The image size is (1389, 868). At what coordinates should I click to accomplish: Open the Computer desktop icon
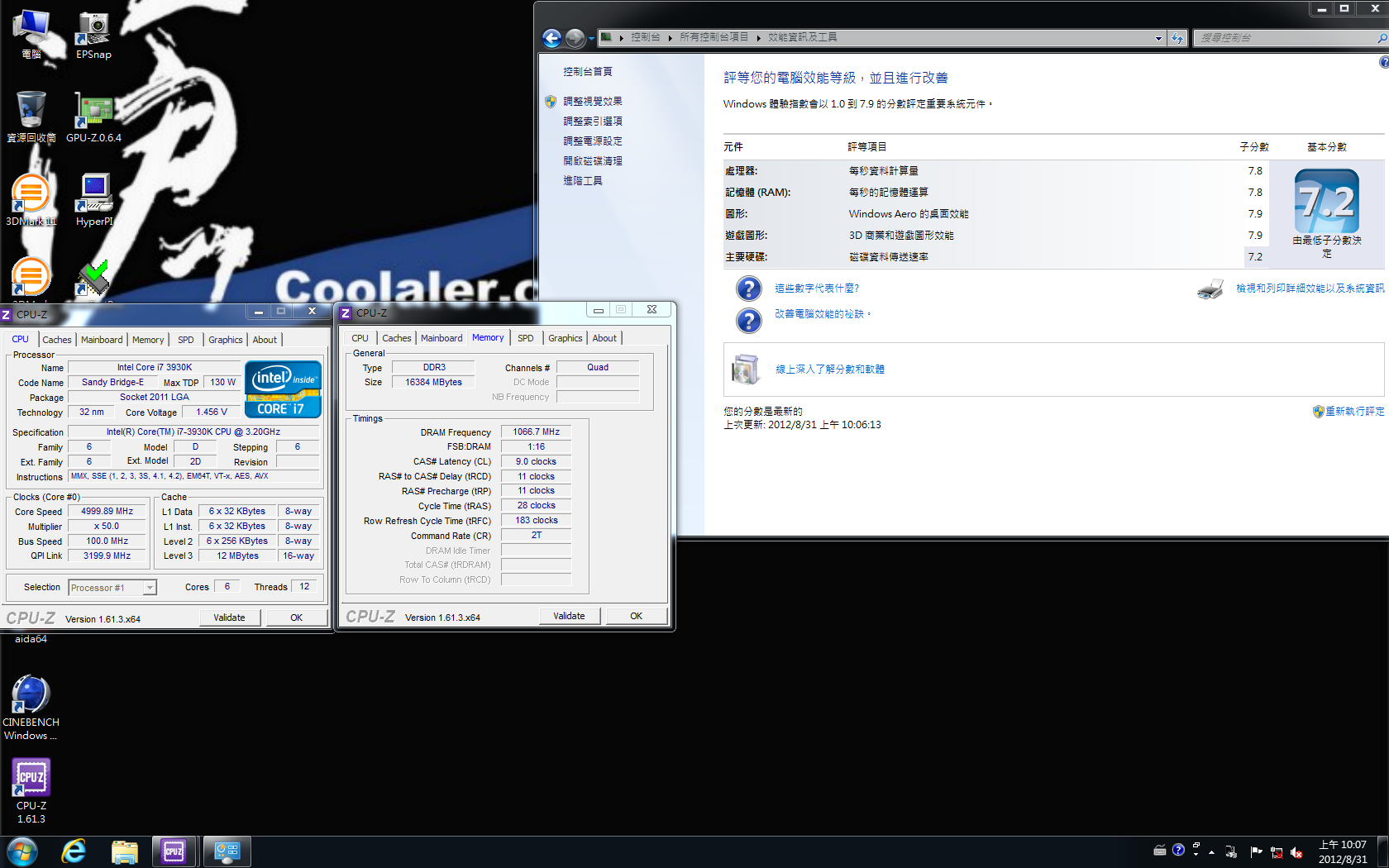click(x=31, y=36)
